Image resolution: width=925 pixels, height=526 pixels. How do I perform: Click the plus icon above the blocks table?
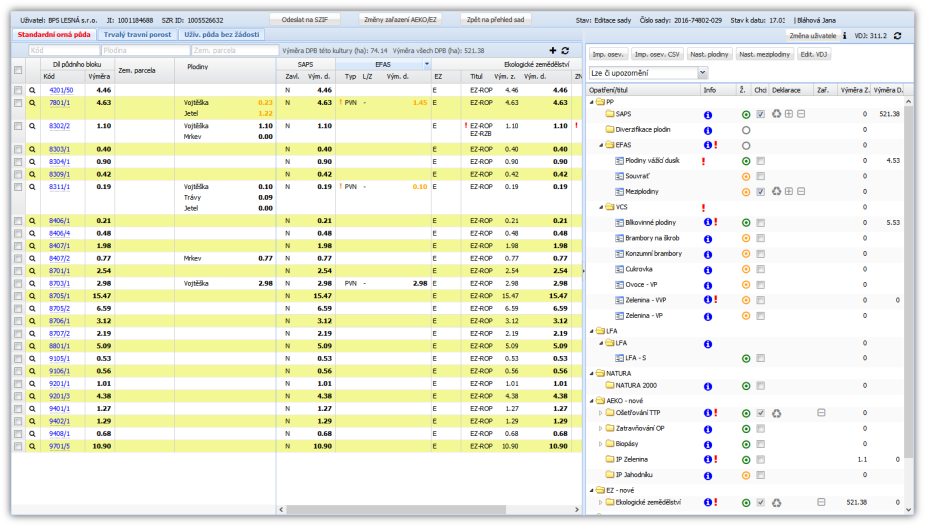click(553, 51)
